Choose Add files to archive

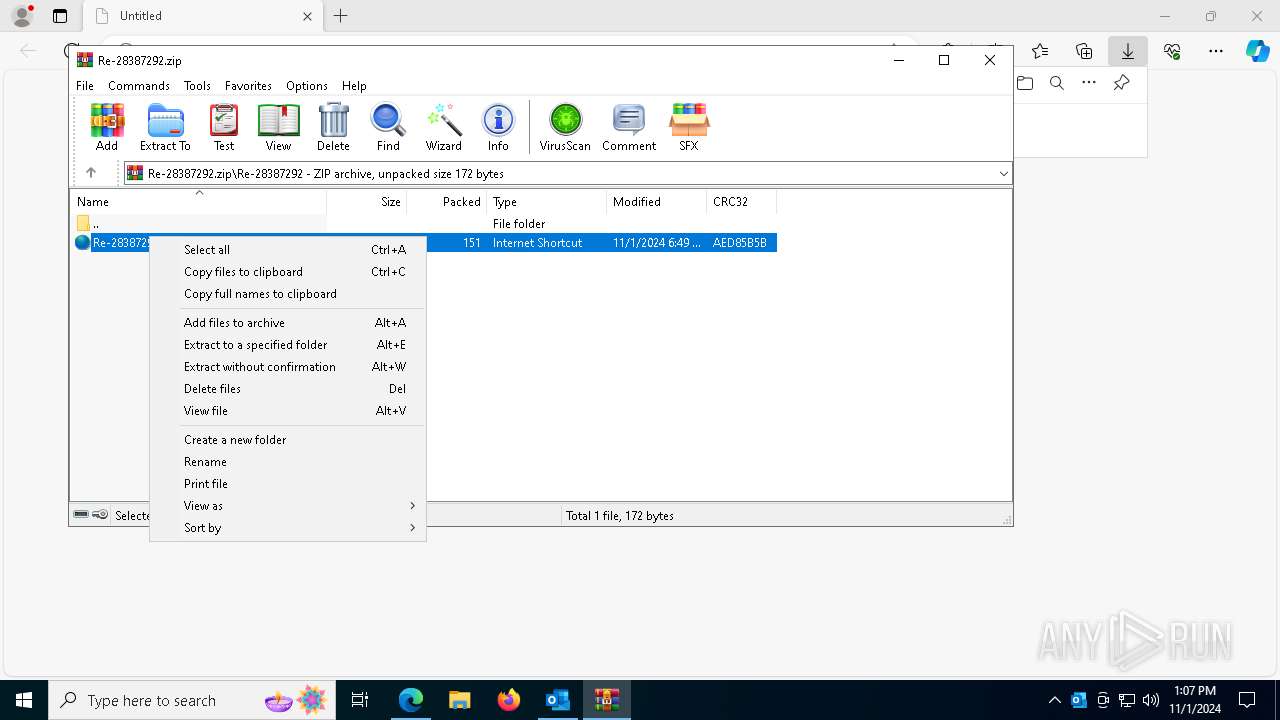288,323
